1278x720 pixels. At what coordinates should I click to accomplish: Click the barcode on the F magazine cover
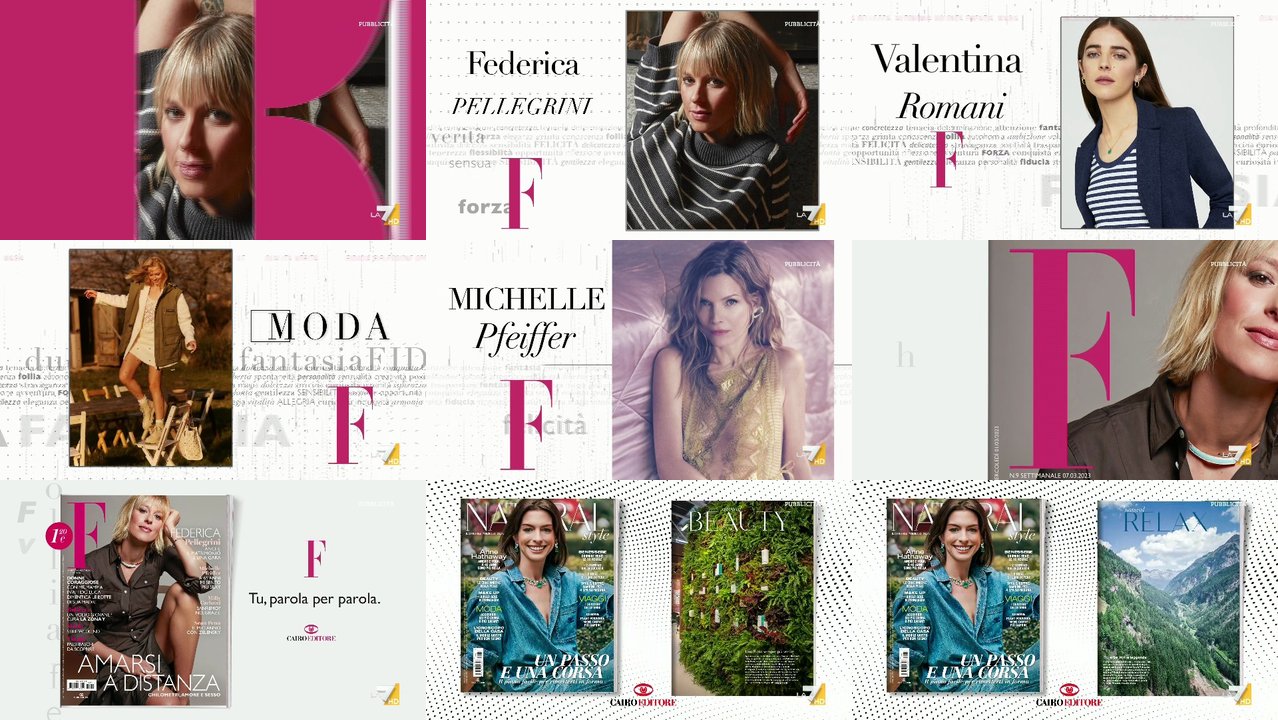click(x=81, y=685)
